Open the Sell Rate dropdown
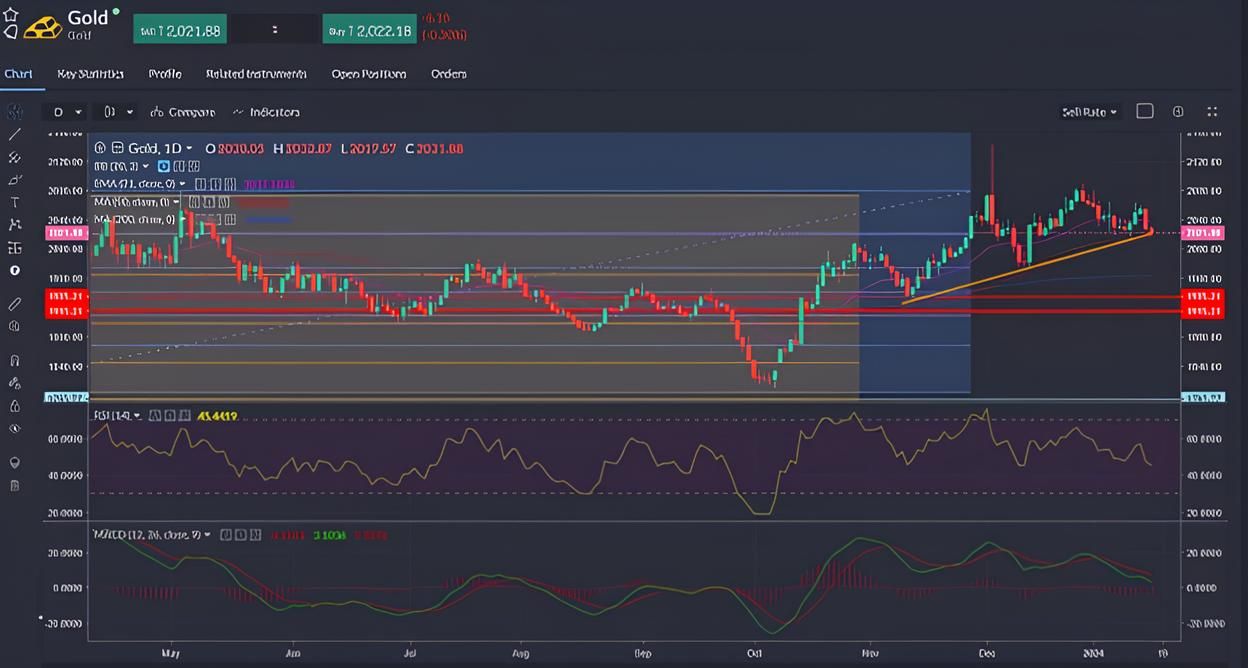This screenshot has width=1248, height=668. (1089, 112)
